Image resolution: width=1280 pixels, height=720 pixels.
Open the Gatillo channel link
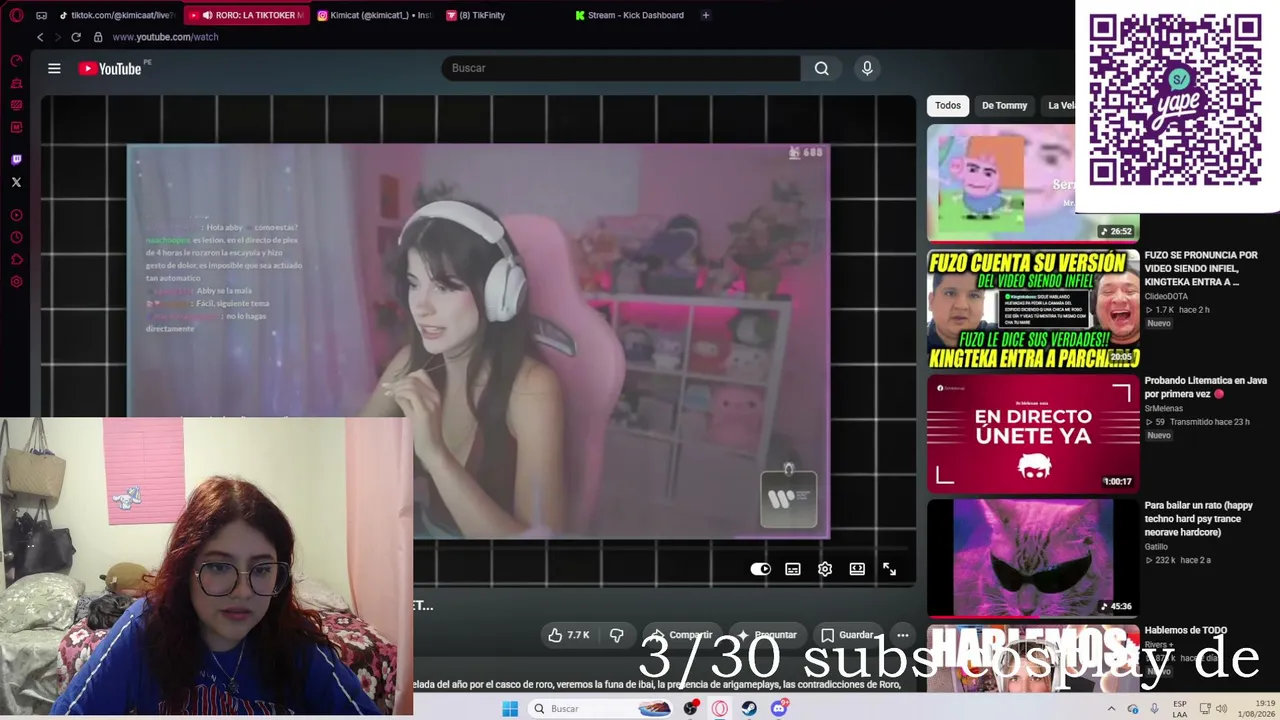1157,546
